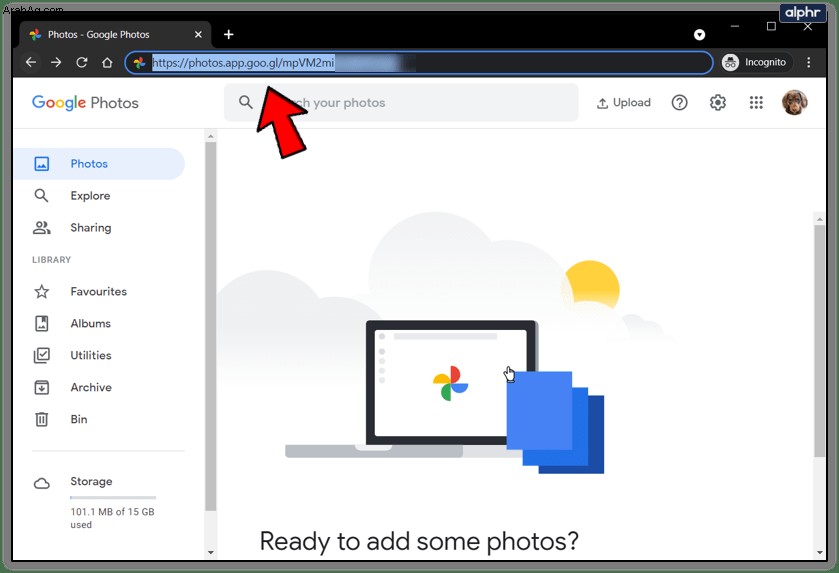Click the Upload button
Screen dimensions: 839x573
pos(623,103)
